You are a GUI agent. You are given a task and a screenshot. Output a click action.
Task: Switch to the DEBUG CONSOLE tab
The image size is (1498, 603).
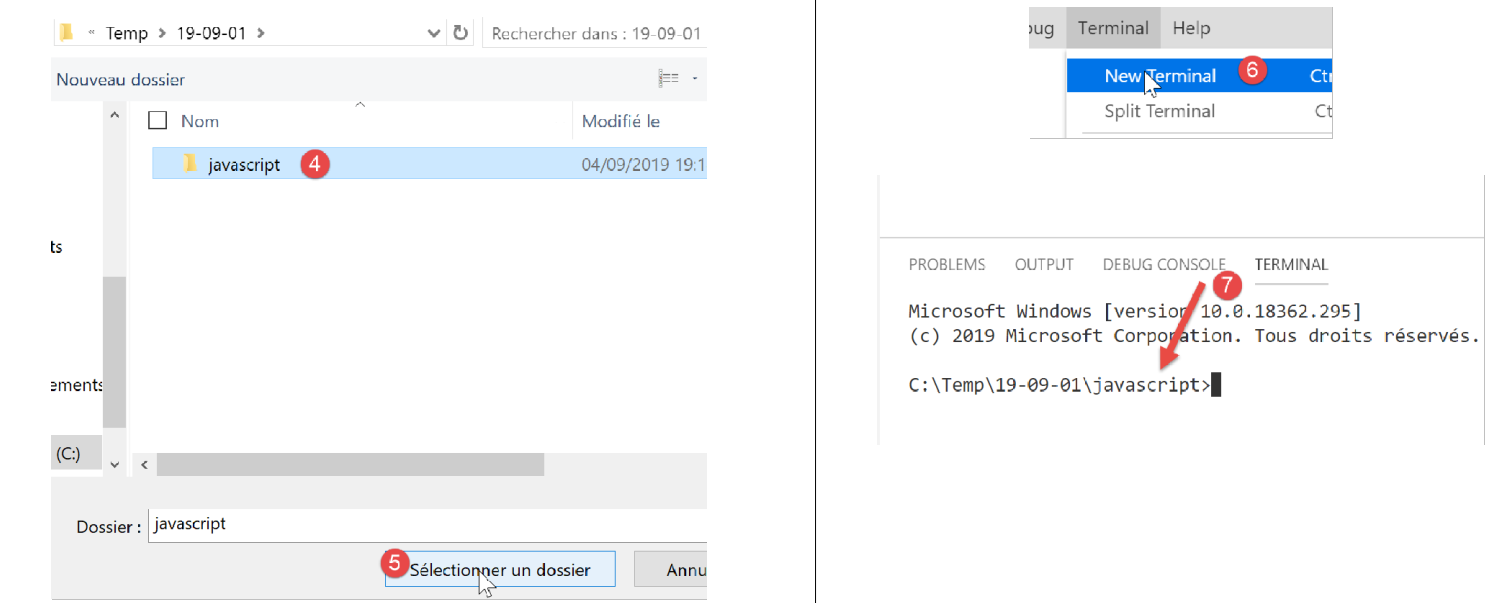tap(1164, 265)
